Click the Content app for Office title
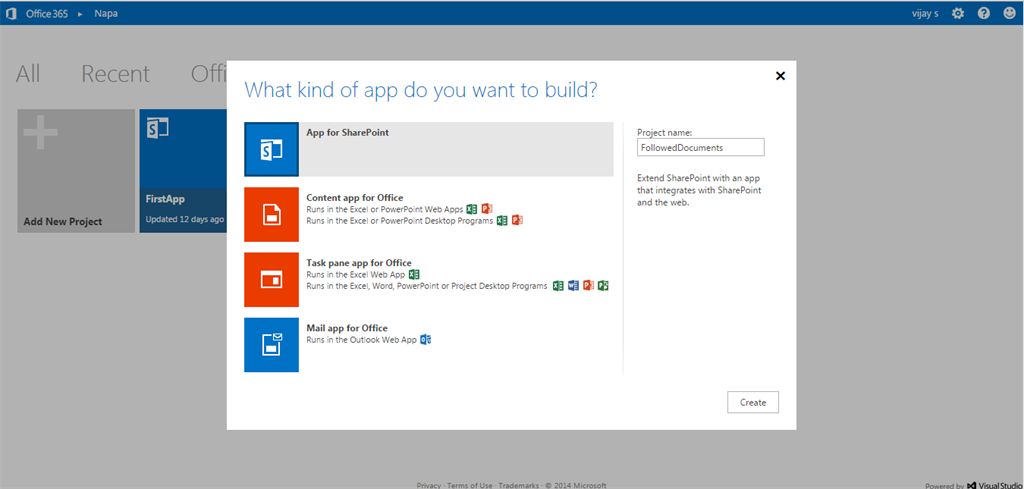Image resolution: width=1024 pixels, height=489 pixels. click(x=355, y=197)
